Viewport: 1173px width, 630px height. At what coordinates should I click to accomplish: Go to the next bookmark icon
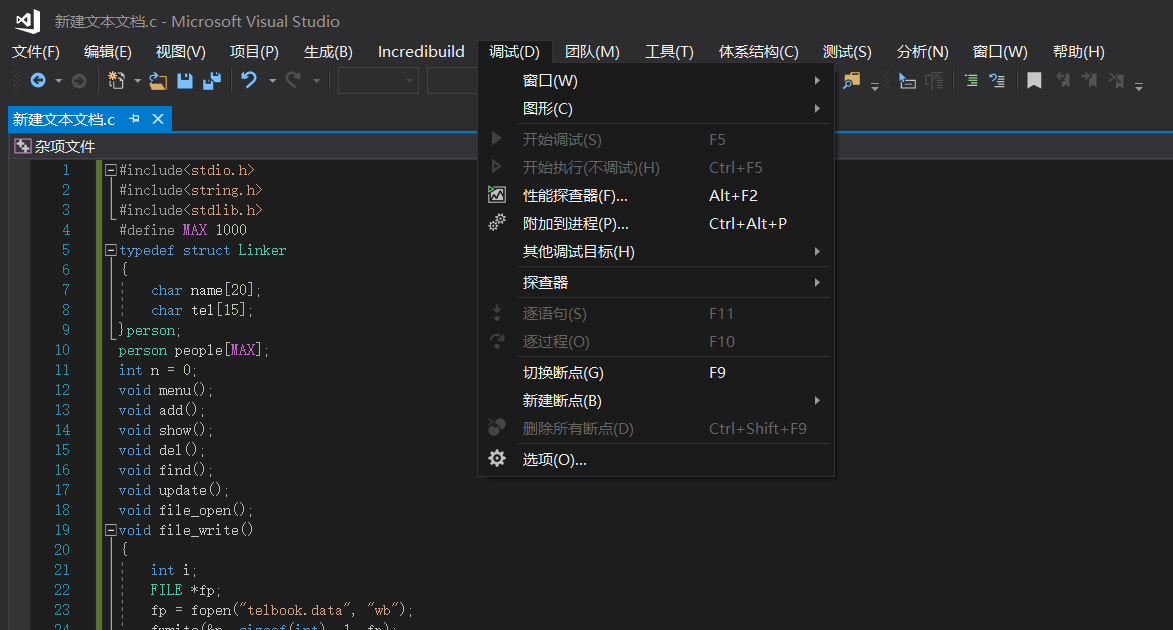coord(1089,80)
